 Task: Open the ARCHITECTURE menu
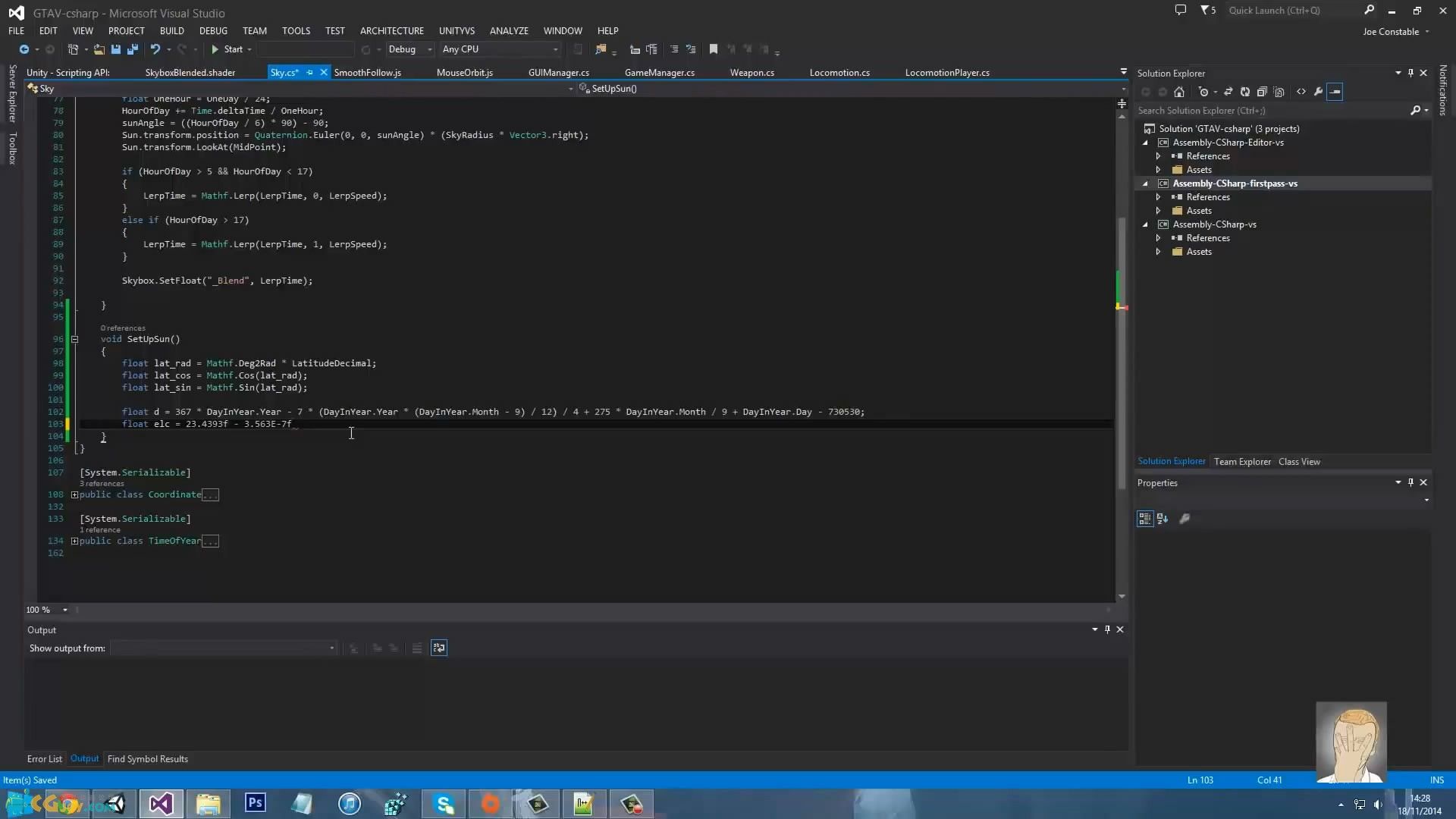click(392, 31)
